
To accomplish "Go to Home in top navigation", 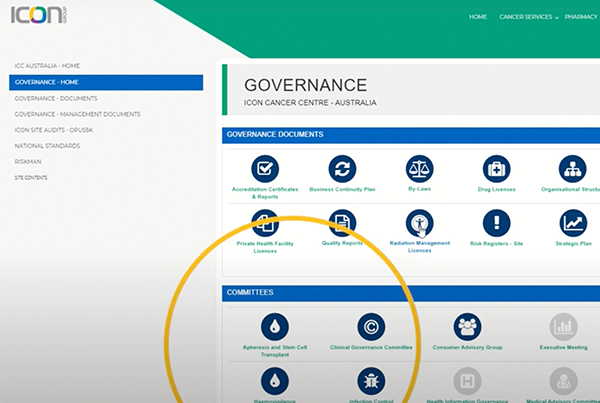I will click(478, 17).
